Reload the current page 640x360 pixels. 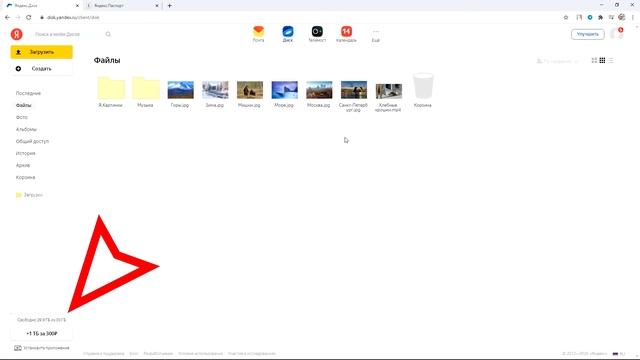coord(29,18)
